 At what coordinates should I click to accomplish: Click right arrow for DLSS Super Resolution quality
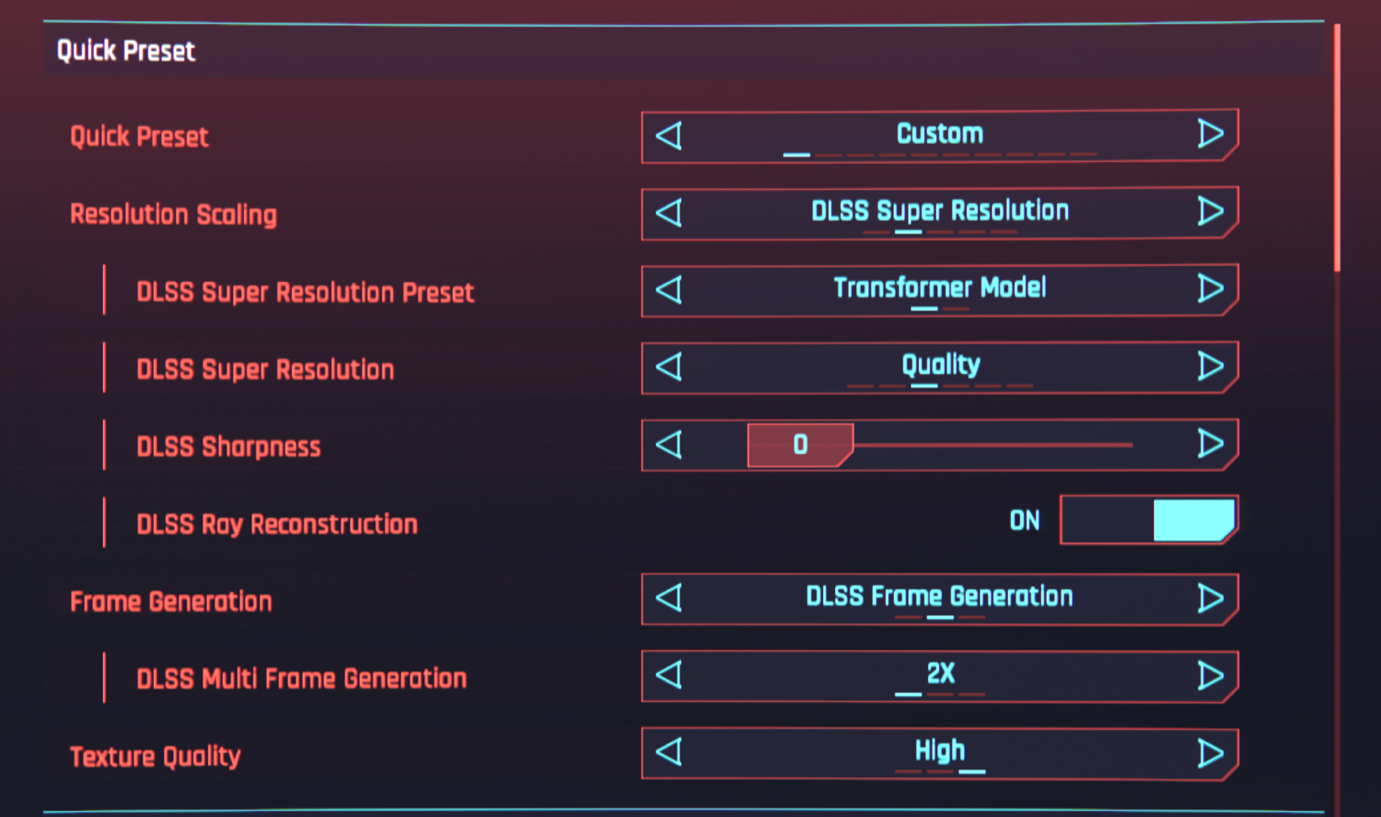point(1210,366)
